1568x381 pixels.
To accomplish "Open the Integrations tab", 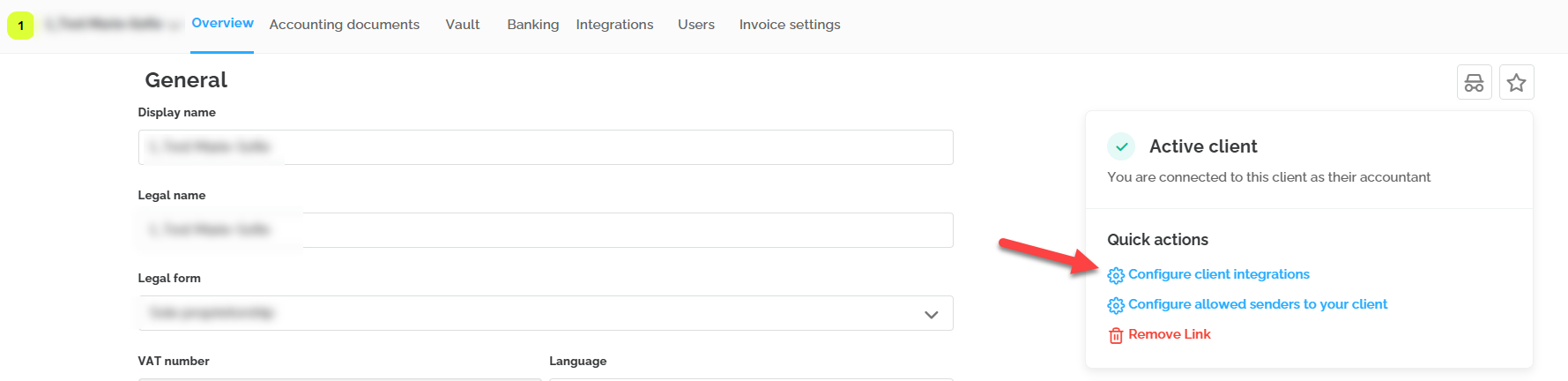I will 614,25.
